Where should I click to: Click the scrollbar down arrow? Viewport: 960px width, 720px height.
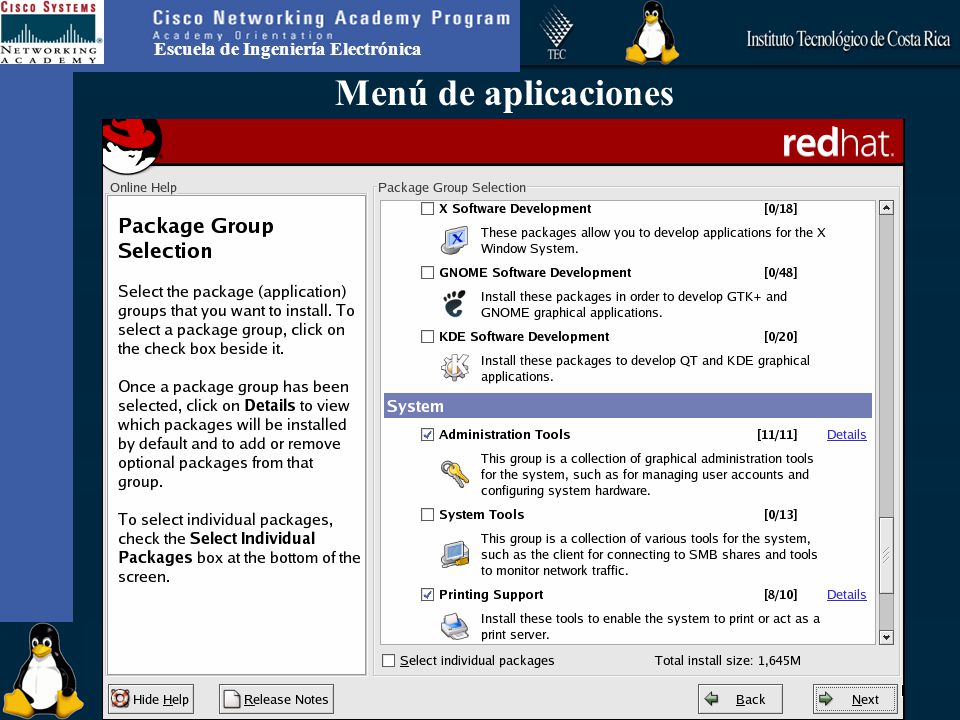coord(886,637)
